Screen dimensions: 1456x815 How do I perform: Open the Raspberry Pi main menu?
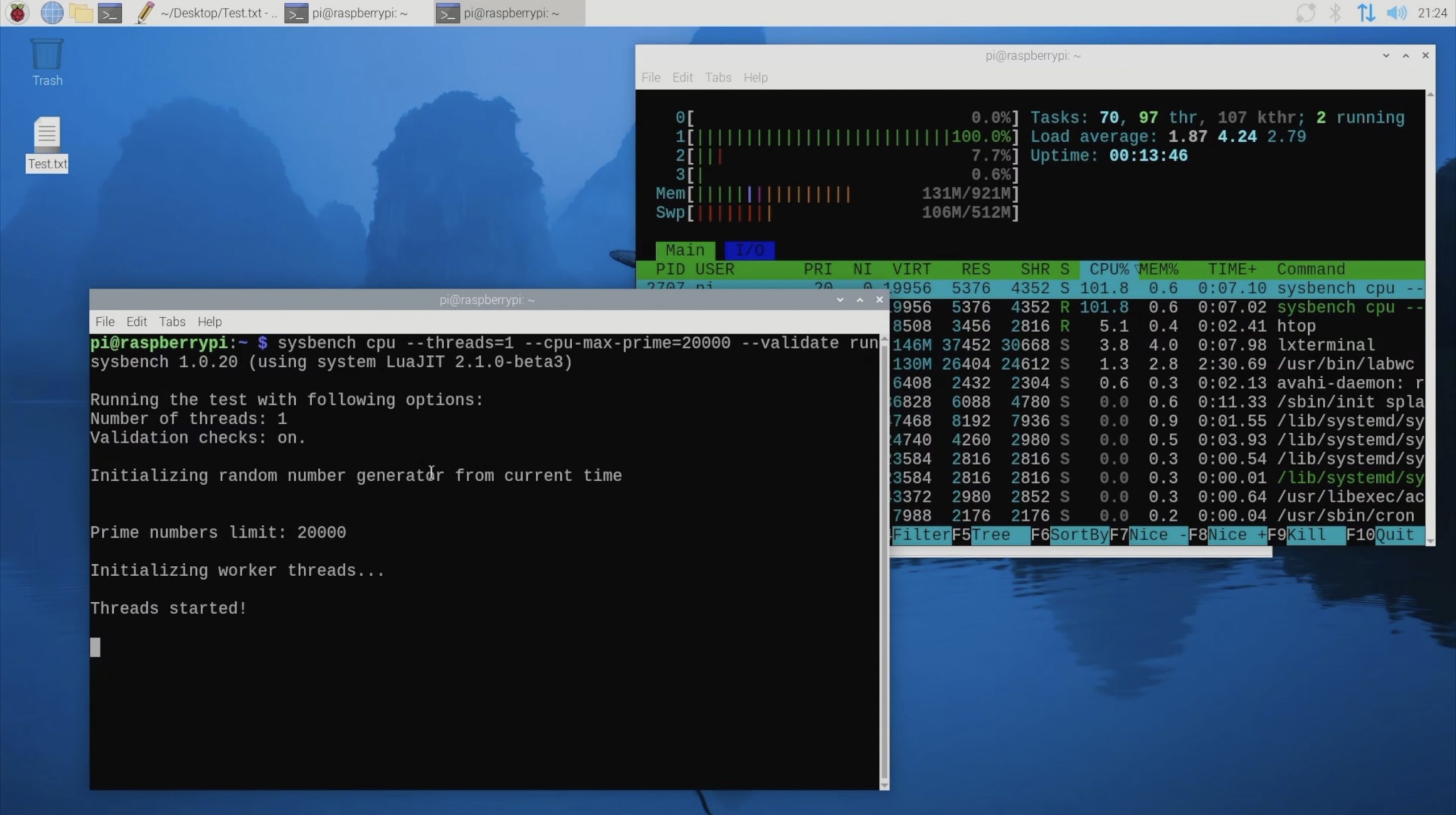point(18,13)
